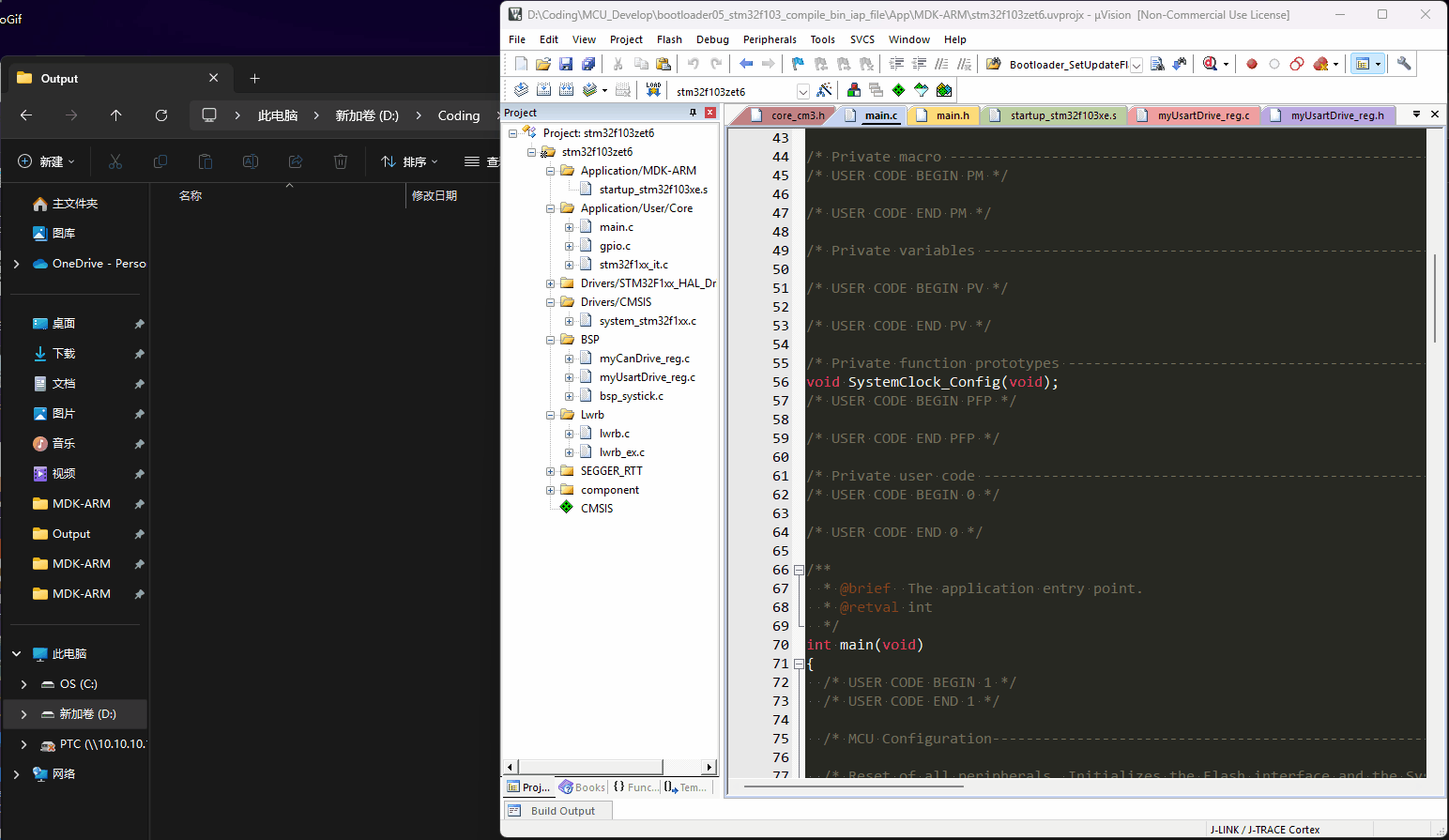This screenshot has height=840, width=1449.
Task: Open the 排序 sort button in Explorer
Action: (410, 161)
